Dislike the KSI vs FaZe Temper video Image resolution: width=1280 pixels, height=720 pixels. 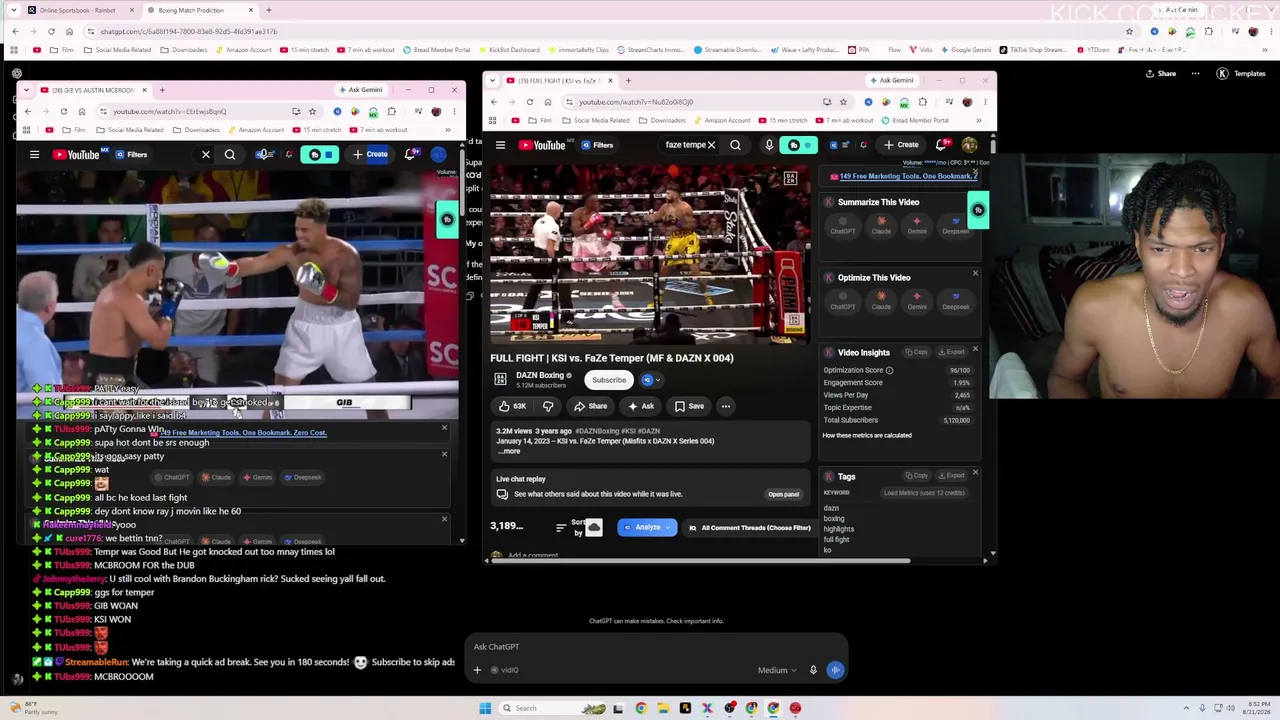point(548,406)
